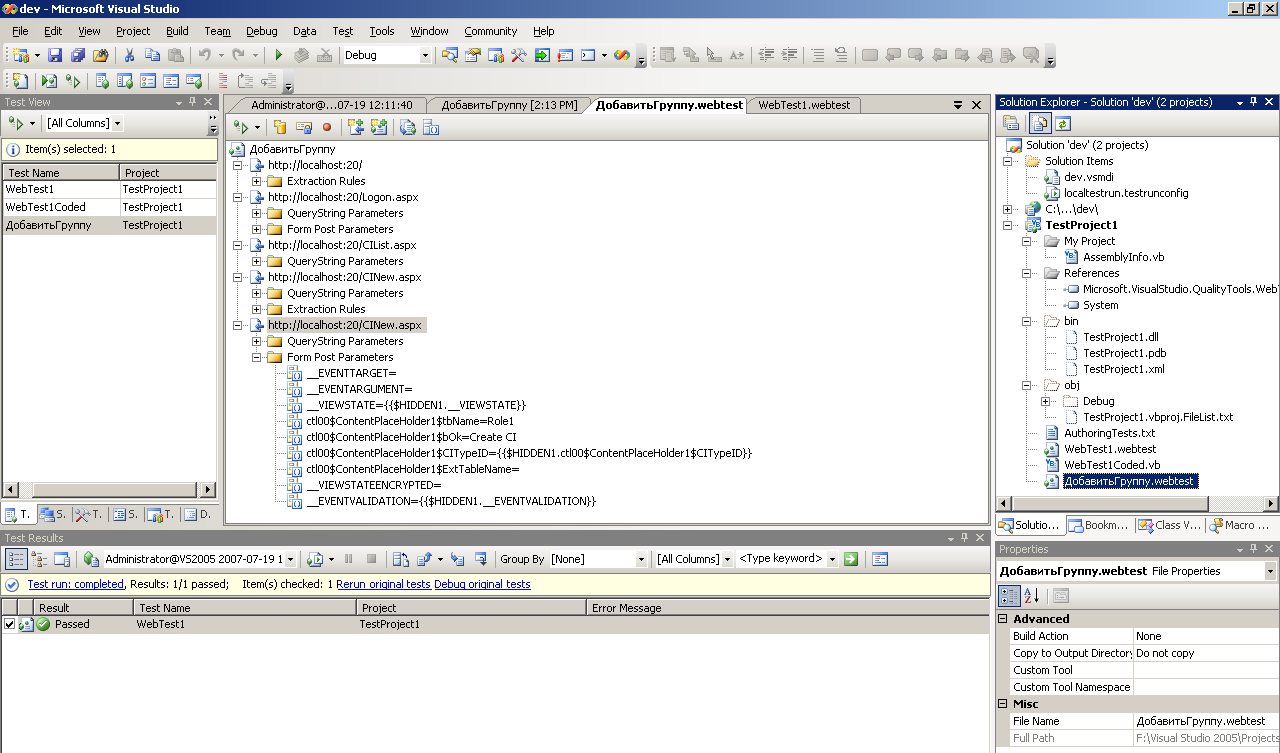
Task: Click the Run Tests icon in Test Results toolbar
Action: (x=314, y=559)
